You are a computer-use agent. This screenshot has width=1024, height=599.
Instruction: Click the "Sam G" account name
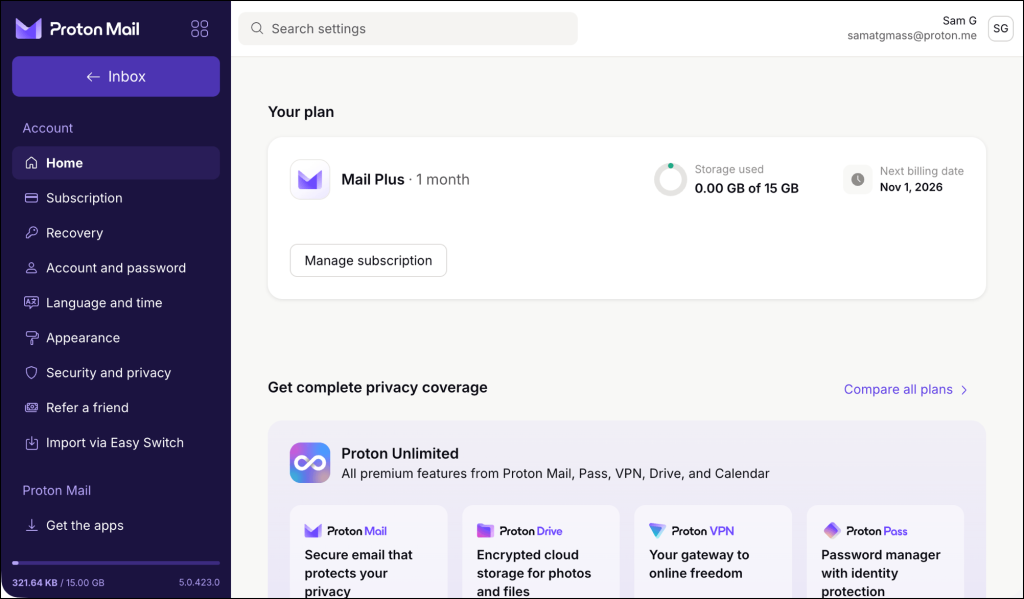(x=959, y=21)
